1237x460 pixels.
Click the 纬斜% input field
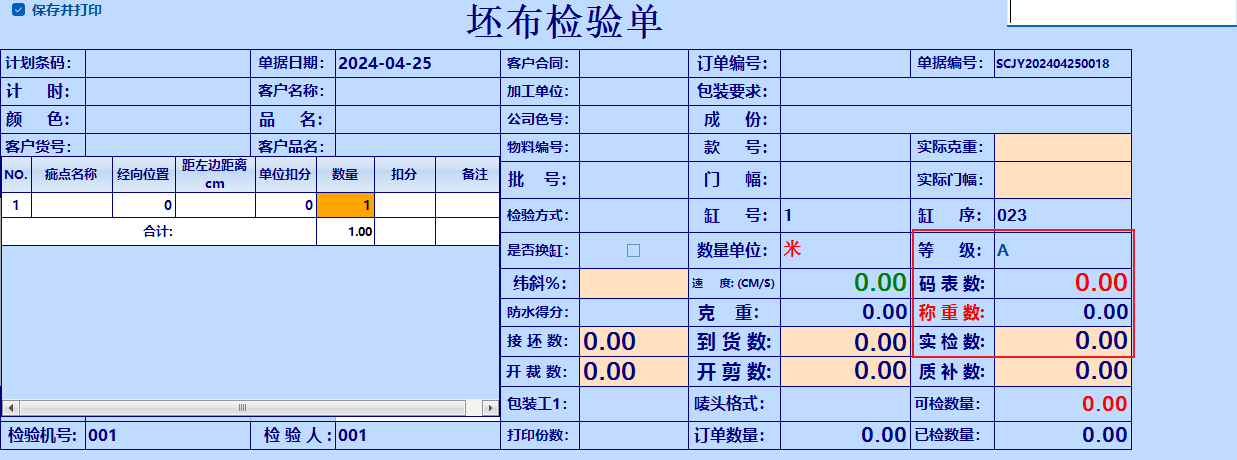[x=633, y=283]
